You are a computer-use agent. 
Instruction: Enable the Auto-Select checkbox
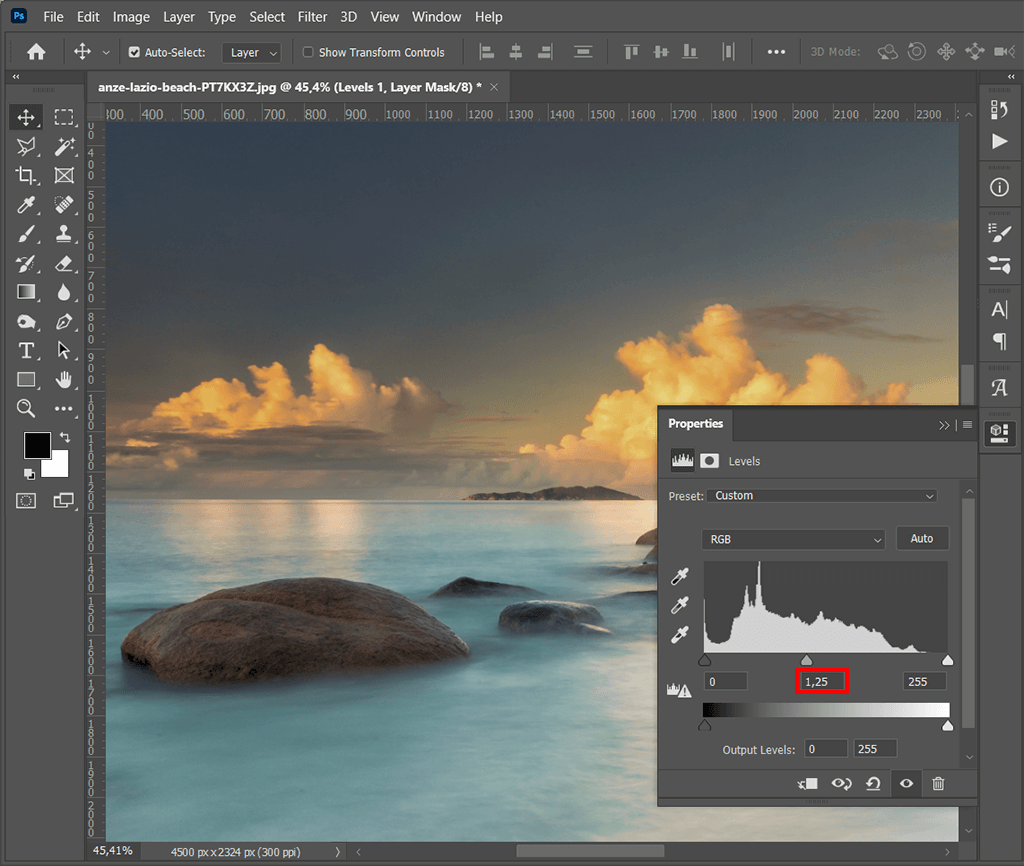tap(134, 52)
